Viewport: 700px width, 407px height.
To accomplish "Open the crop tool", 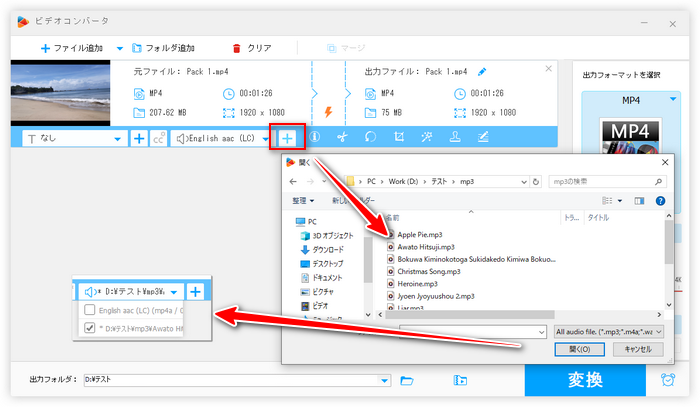I will point(399,137).
